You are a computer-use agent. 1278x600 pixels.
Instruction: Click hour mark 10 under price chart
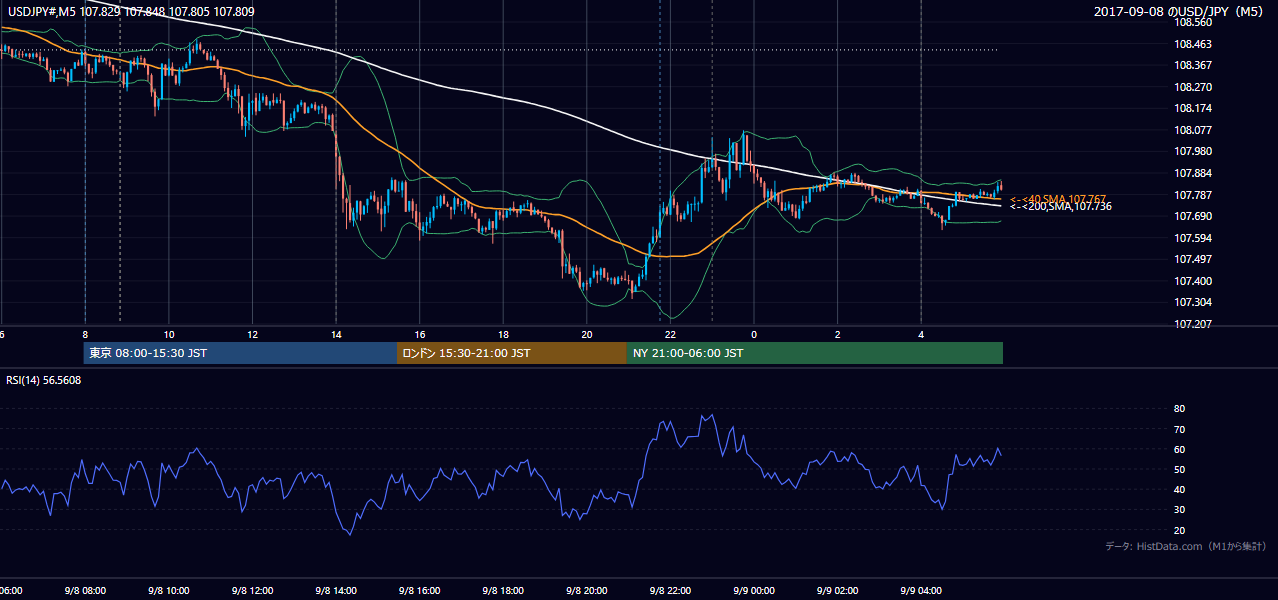click(x=169, y=335)
